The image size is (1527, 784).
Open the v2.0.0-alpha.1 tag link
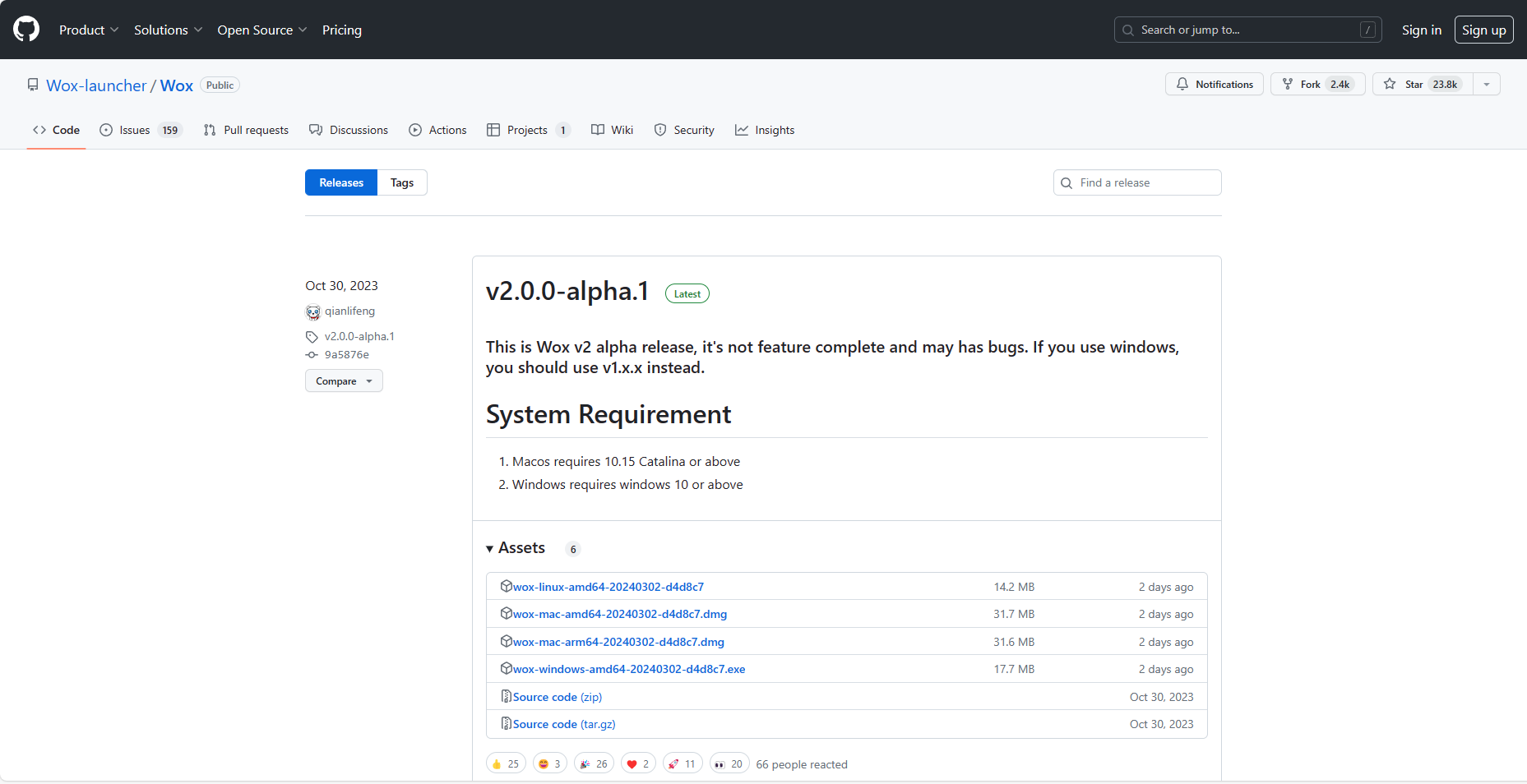click(359, 336)
